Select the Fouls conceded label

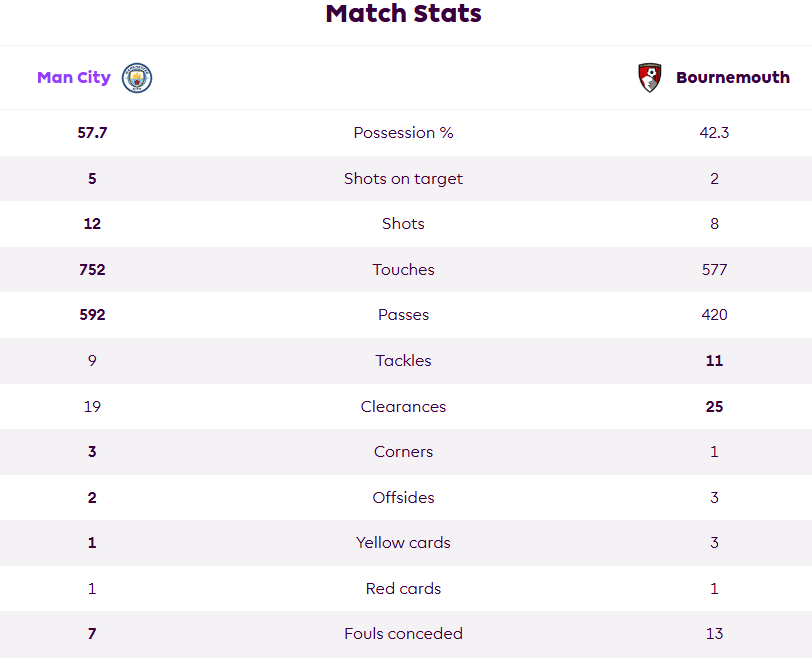click(x=403, y=634)
